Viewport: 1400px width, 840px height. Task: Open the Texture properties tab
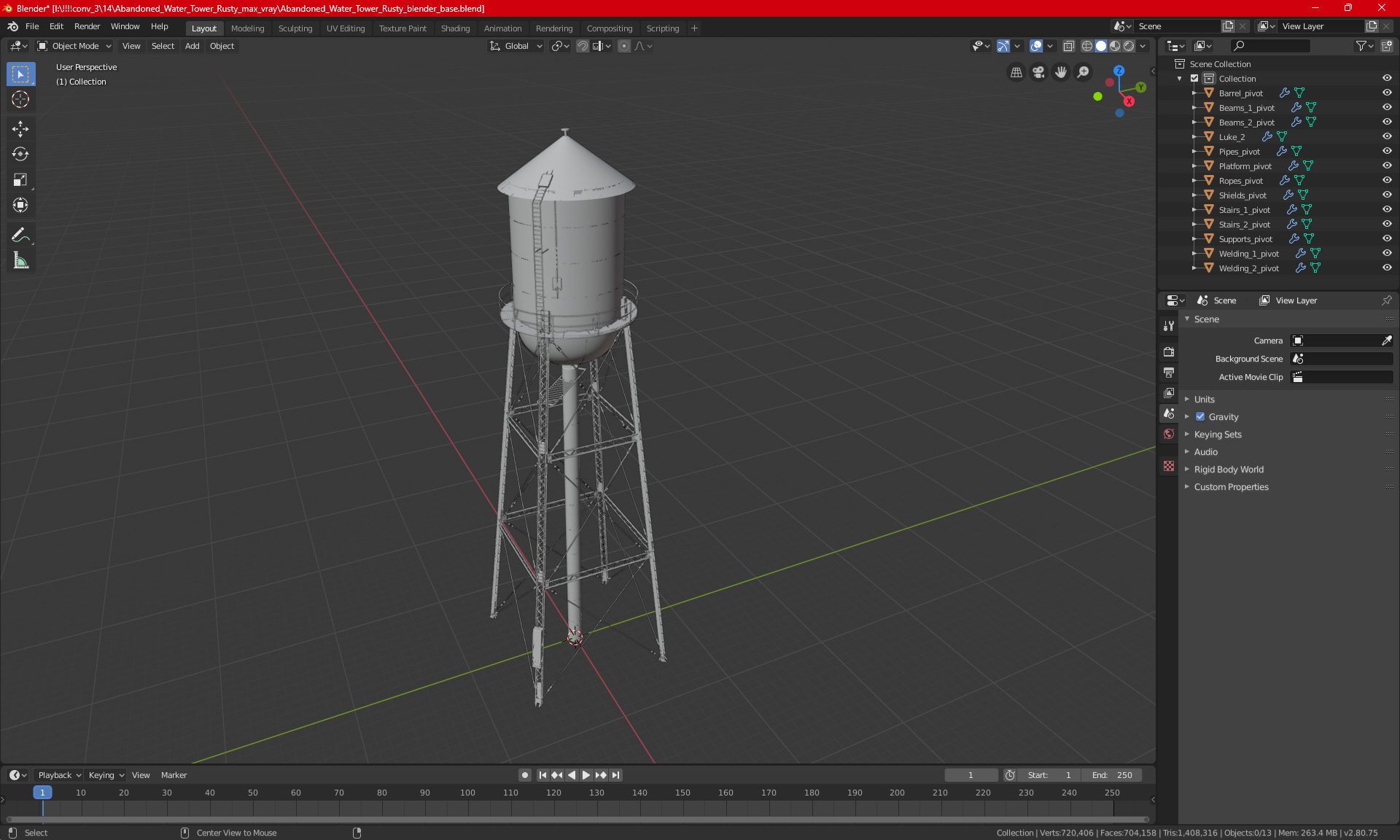1169,466
